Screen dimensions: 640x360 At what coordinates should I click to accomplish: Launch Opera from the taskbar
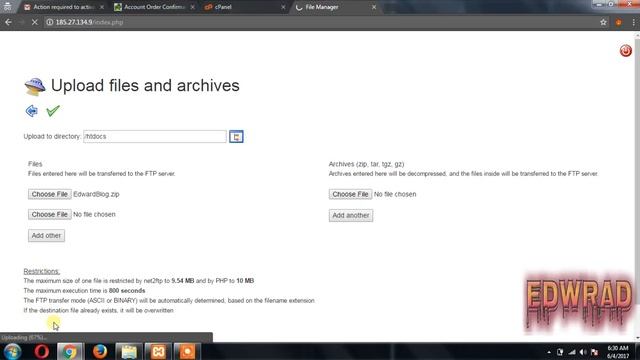[x=41, y=351]
